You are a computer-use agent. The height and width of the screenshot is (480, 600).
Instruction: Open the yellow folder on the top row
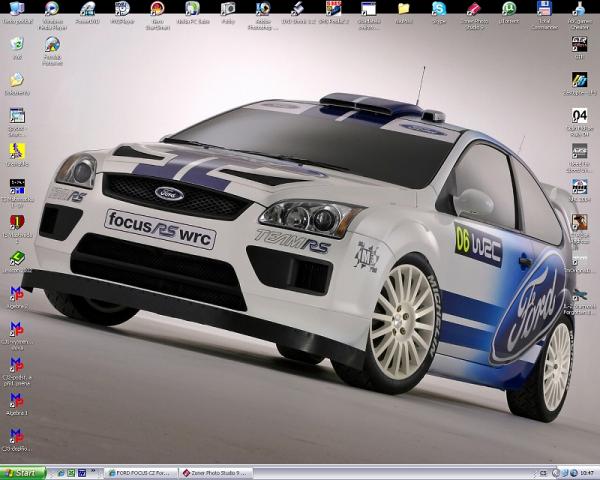click(x=404, y=10)
